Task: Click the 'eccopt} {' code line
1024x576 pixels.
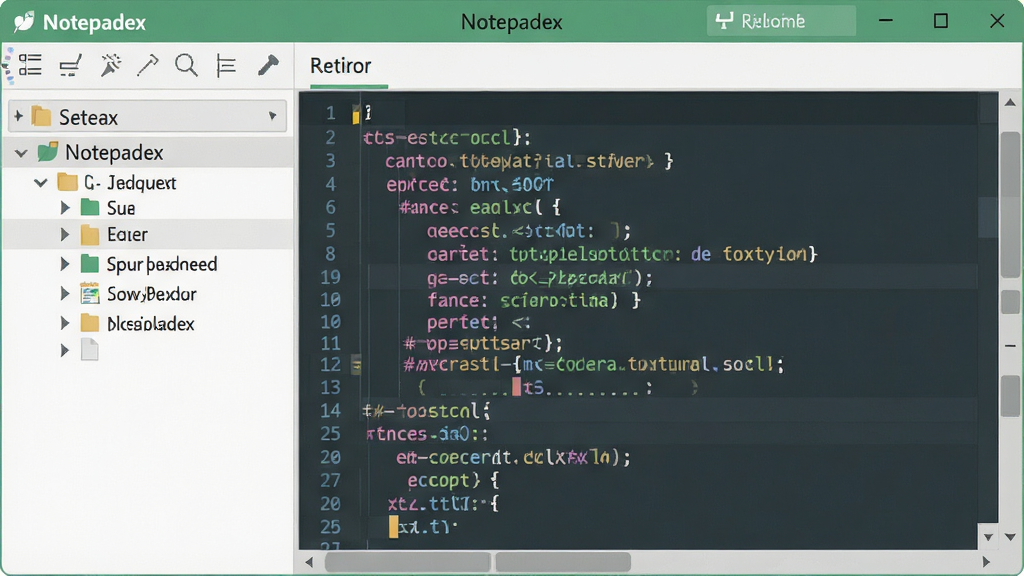Action: (x=453, y=481)
